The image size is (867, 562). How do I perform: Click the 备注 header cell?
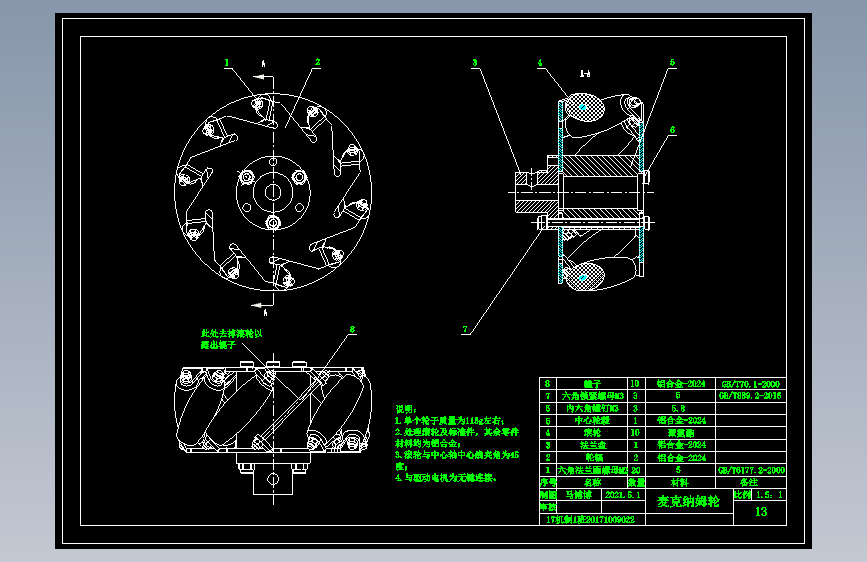coord(749,482)
